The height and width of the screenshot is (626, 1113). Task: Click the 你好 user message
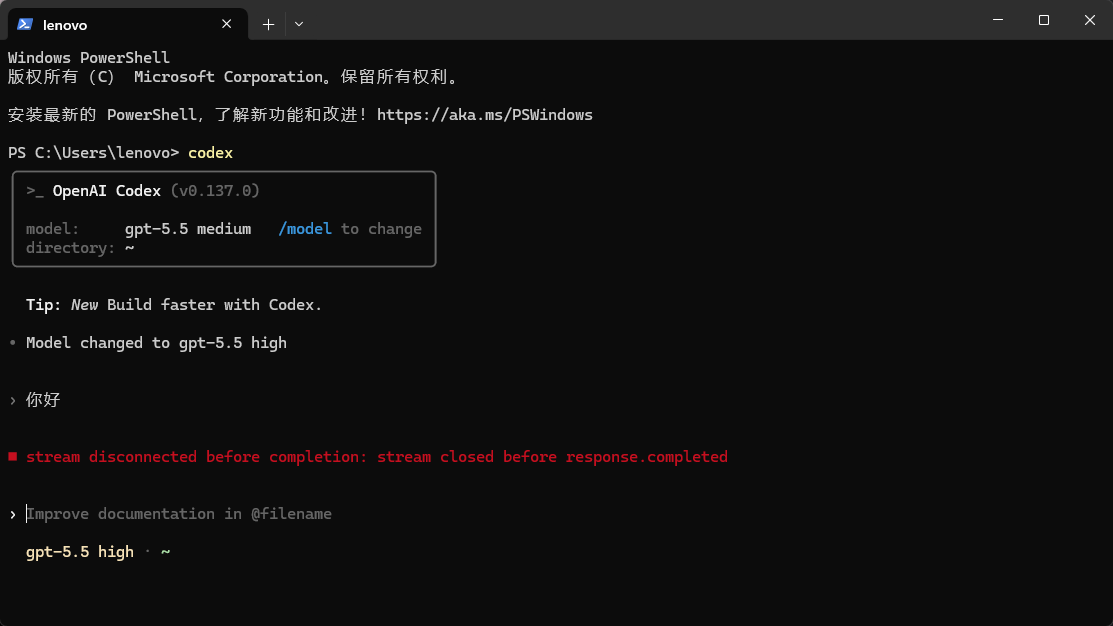click(x=43, y=400)
